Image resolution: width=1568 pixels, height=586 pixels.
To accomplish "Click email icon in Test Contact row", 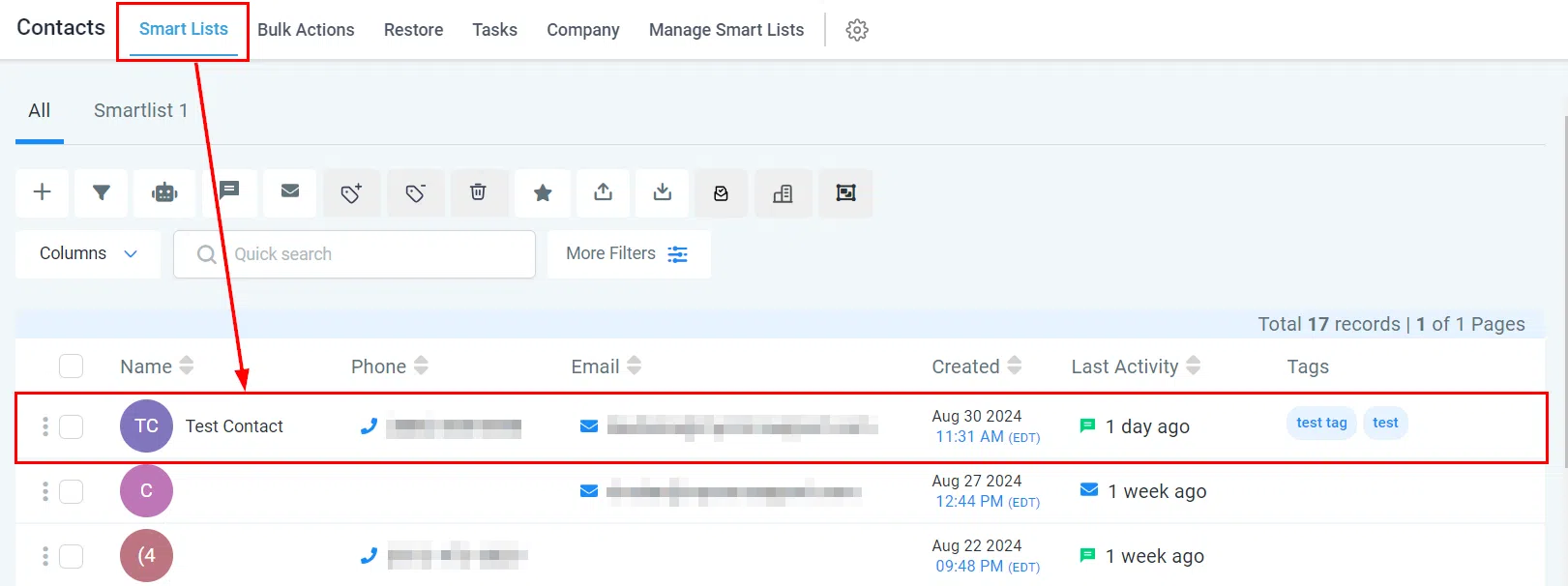I will click(588, 425).
